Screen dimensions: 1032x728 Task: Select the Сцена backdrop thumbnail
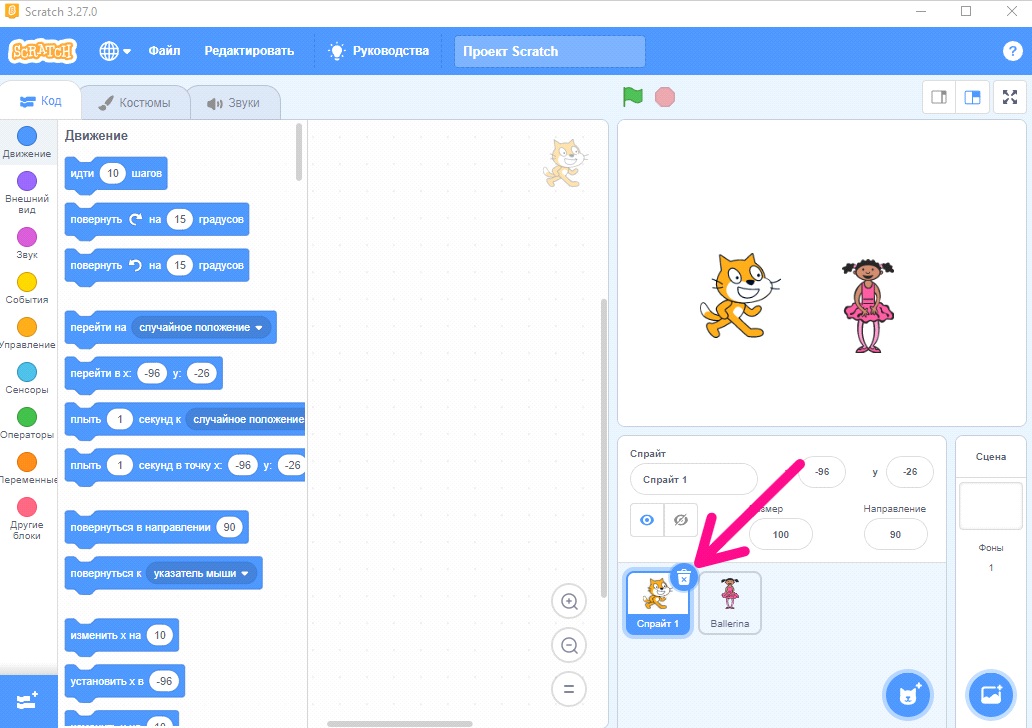[x=991, y=506]
